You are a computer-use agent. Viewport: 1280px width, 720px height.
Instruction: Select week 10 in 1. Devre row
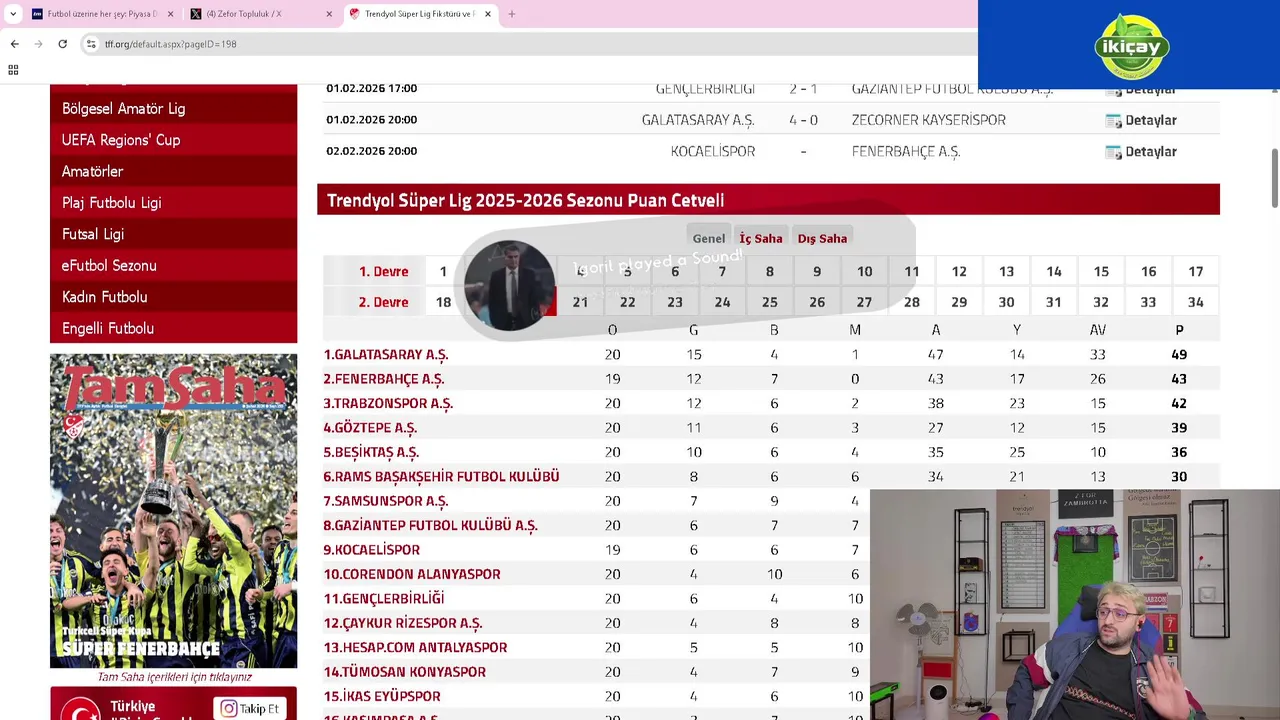[x=864, y=271]
